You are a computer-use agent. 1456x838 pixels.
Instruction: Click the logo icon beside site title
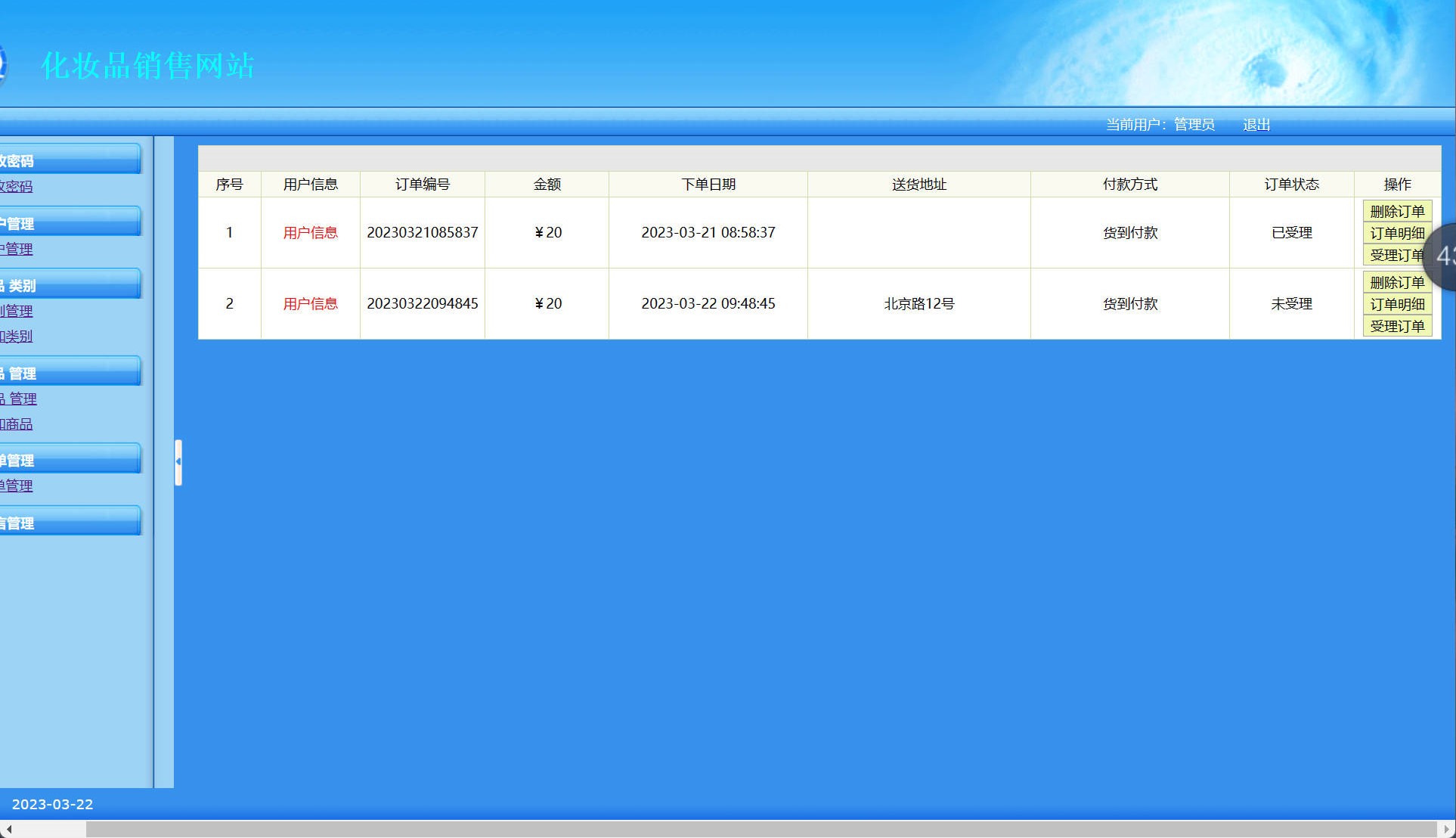click(2, 65)
